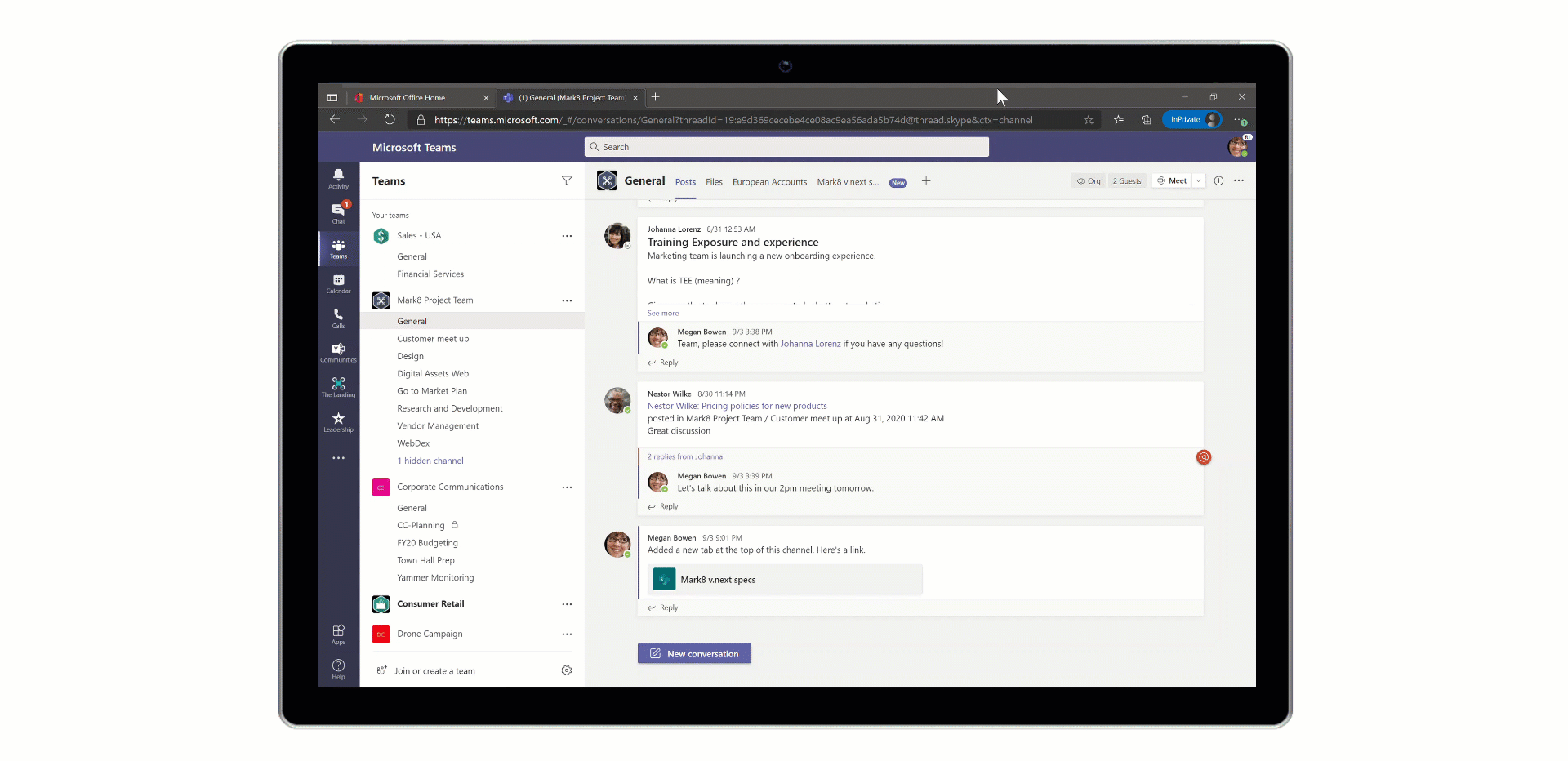1568x761 pixels.
Task: Open The Landing app icon
Action: click(338, 387)
